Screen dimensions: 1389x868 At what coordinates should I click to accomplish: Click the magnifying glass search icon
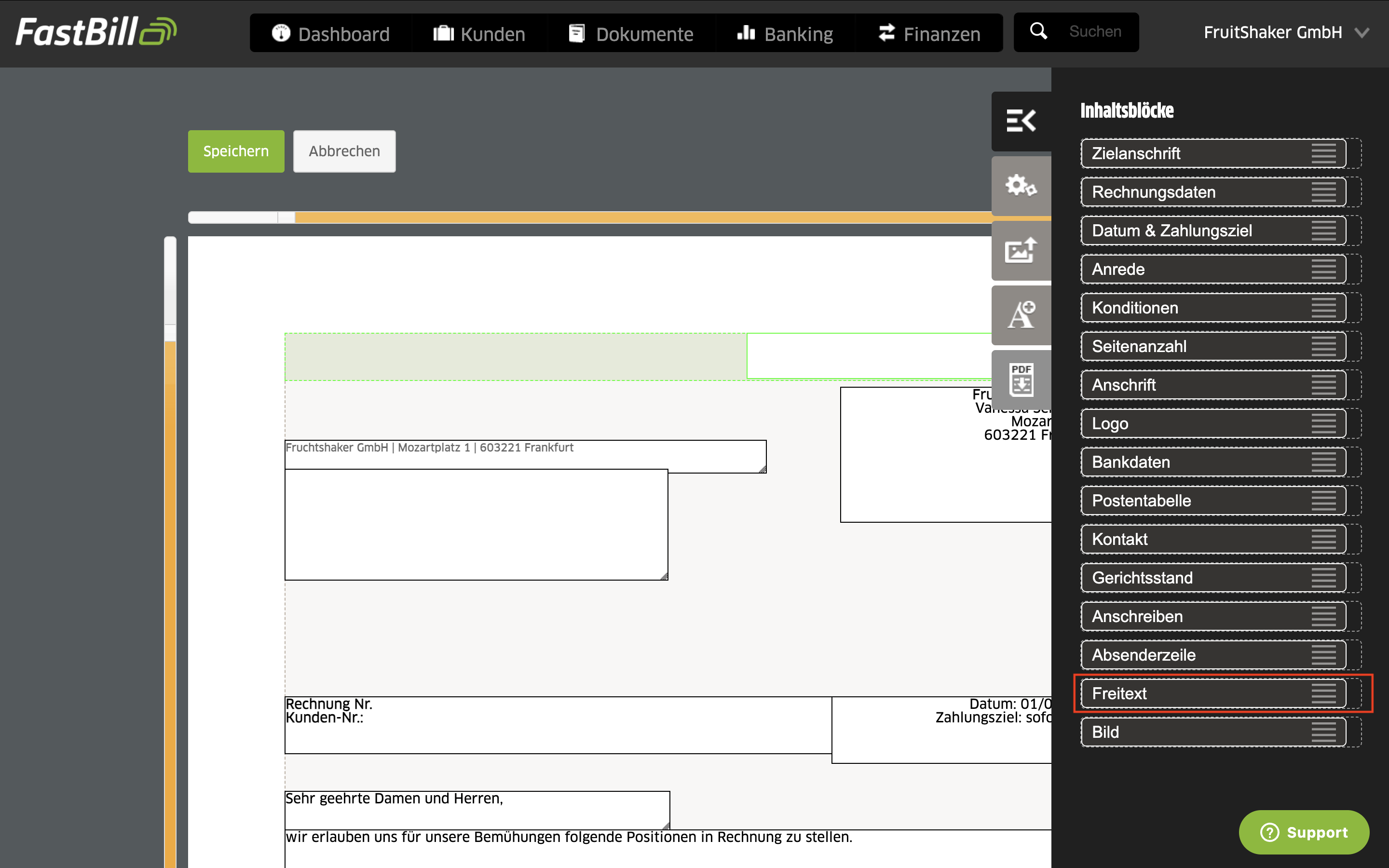tap(1038, 31)
